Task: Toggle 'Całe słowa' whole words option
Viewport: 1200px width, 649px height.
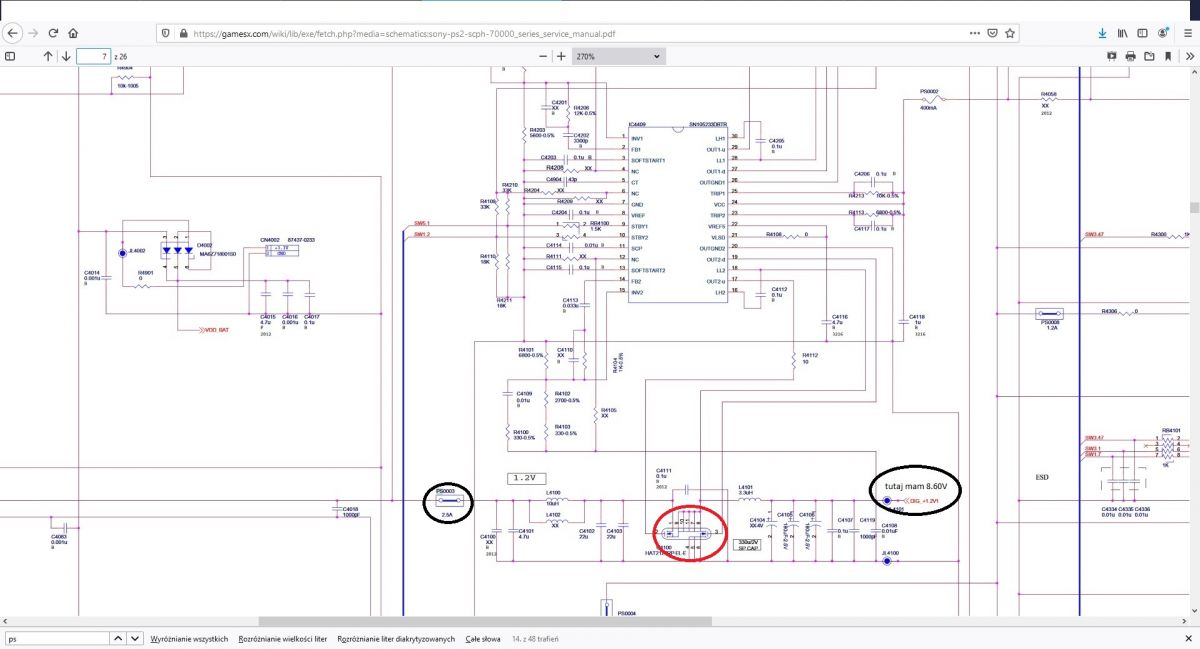Action: click(x=482, y=638)
